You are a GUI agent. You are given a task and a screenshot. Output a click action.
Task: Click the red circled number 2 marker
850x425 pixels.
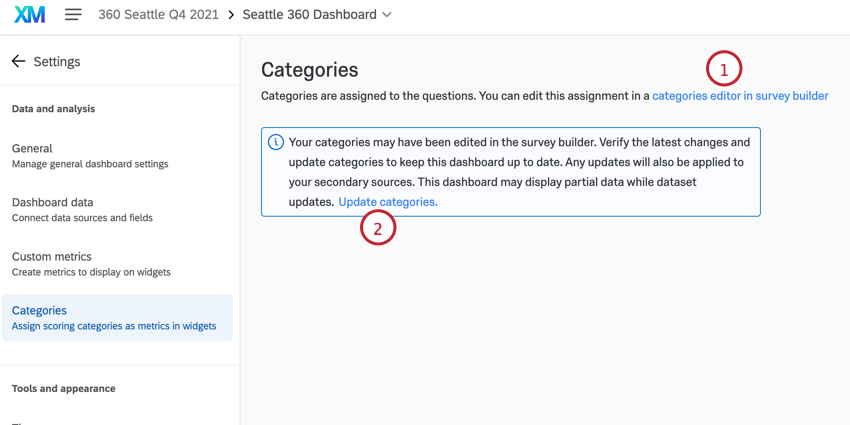click(378, 228)
